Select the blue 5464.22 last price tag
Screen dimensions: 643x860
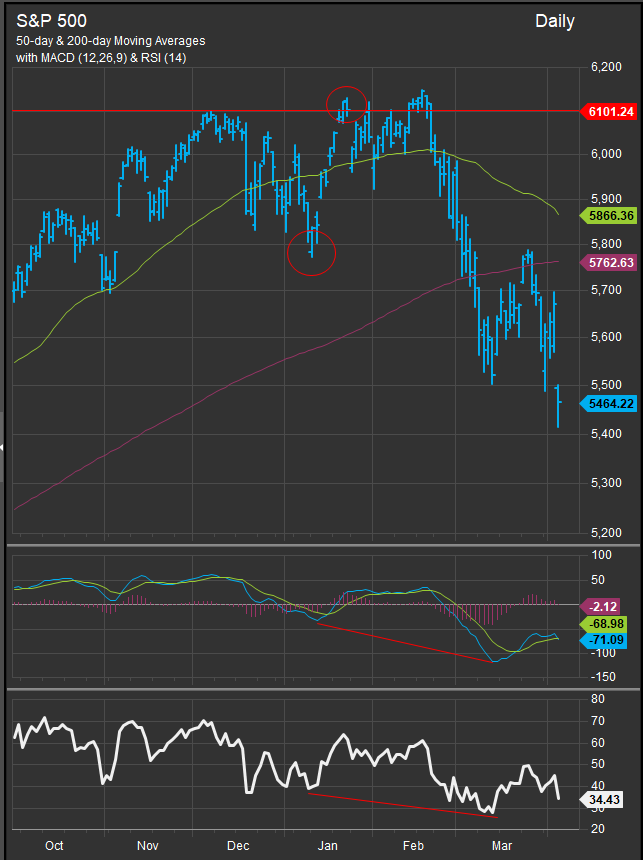[x=610, y=404]
